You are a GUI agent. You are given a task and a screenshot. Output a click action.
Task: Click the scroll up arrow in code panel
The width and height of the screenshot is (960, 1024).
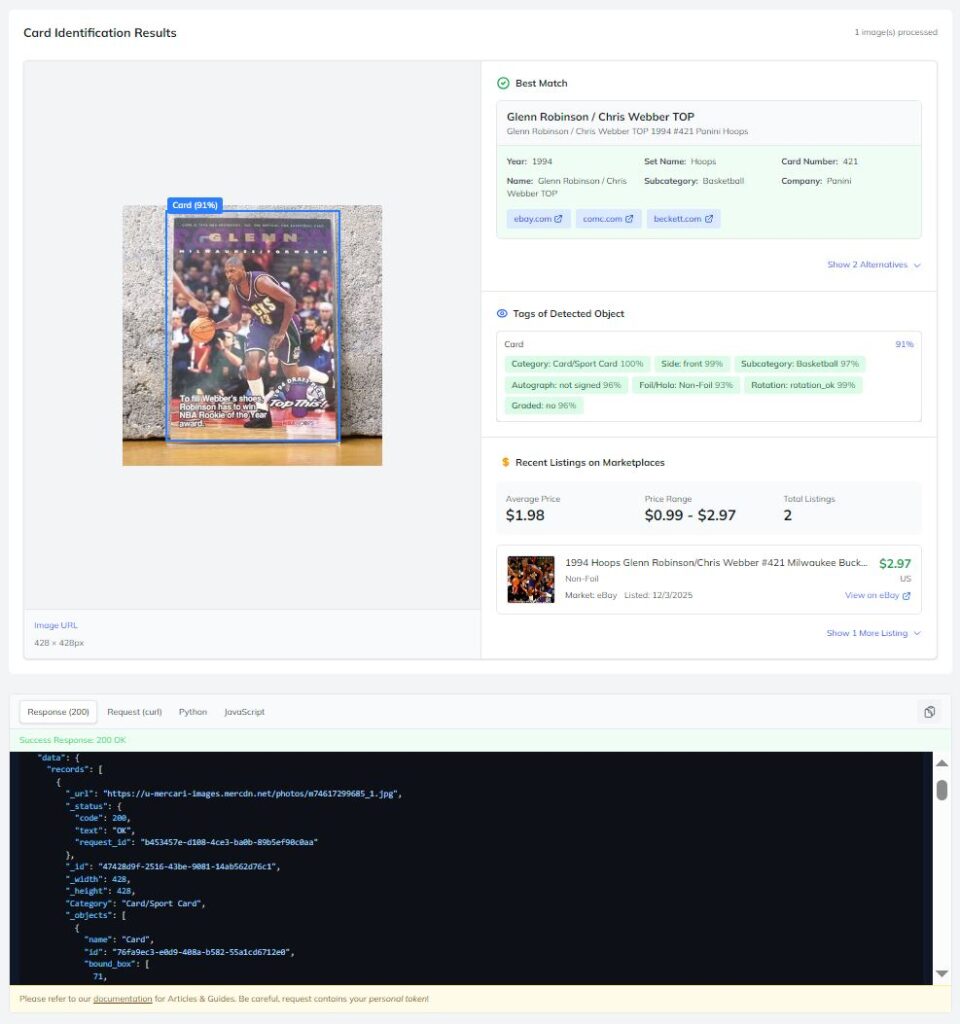(x=941, y=764)
